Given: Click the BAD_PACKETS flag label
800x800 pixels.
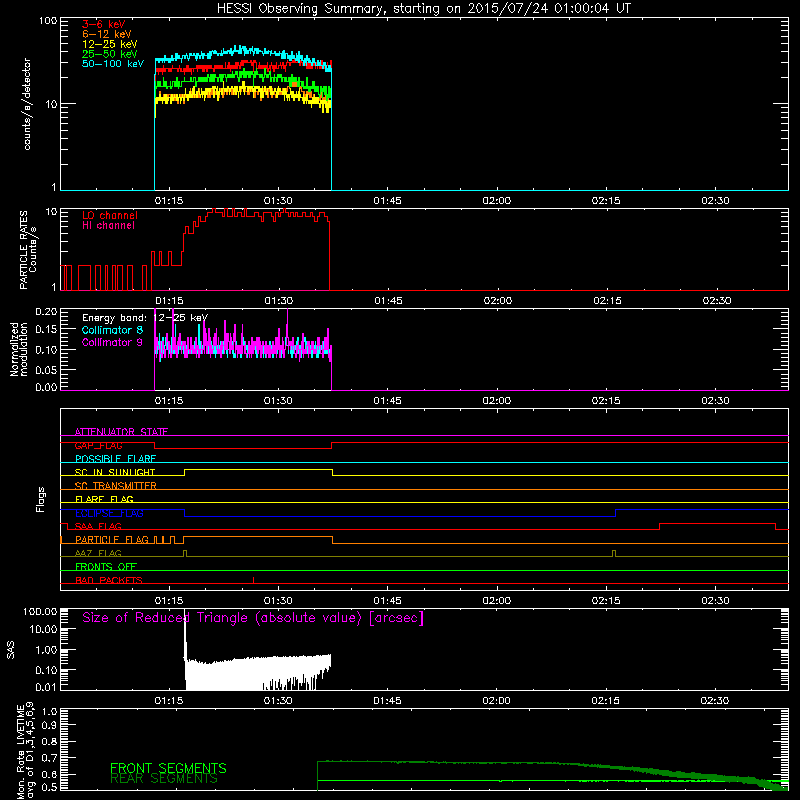Looking at the screenshot, I should coord(109,581).
